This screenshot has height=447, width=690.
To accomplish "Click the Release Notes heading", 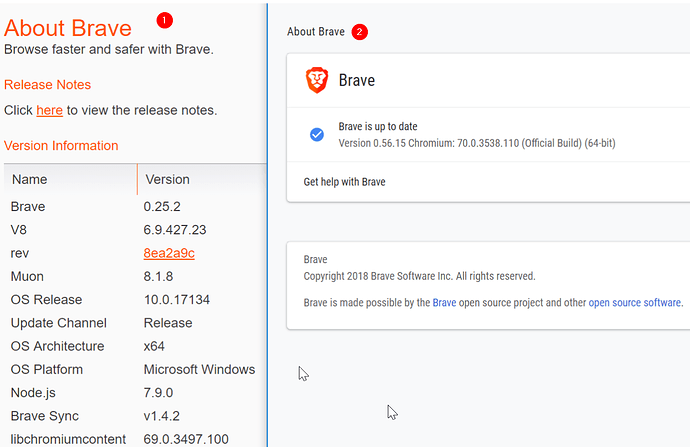I will pos(48,85).
